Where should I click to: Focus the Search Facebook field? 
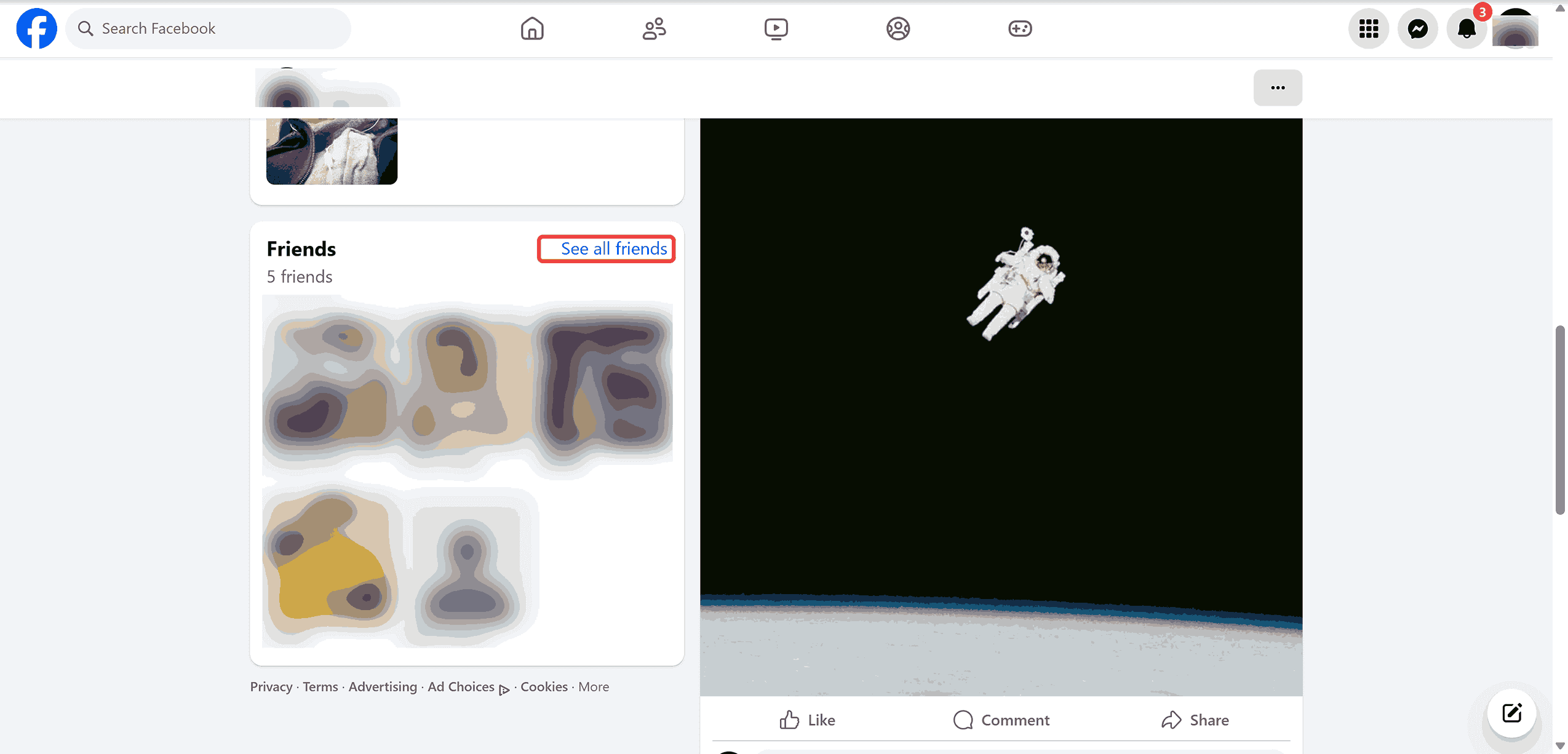[208, 28]
